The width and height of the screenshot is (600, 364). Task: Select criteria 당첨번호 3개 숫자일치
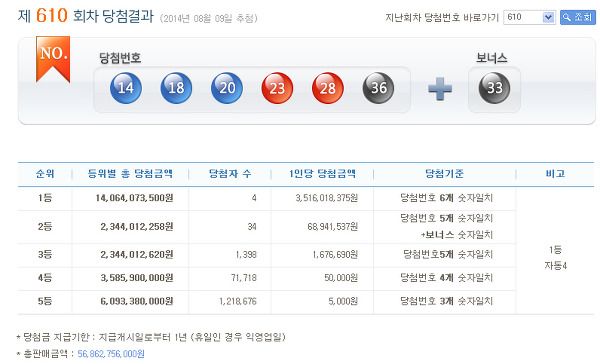(447, 301)
